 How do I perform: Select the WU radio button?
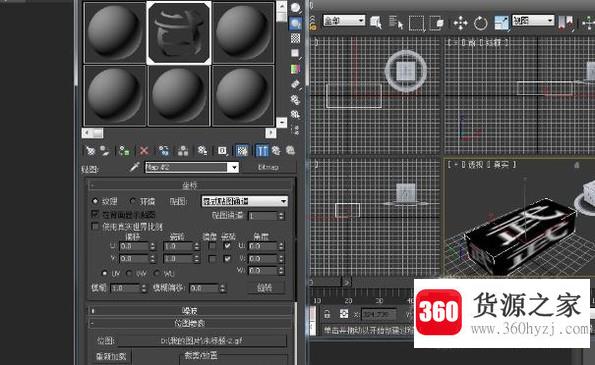pos(156,273)
